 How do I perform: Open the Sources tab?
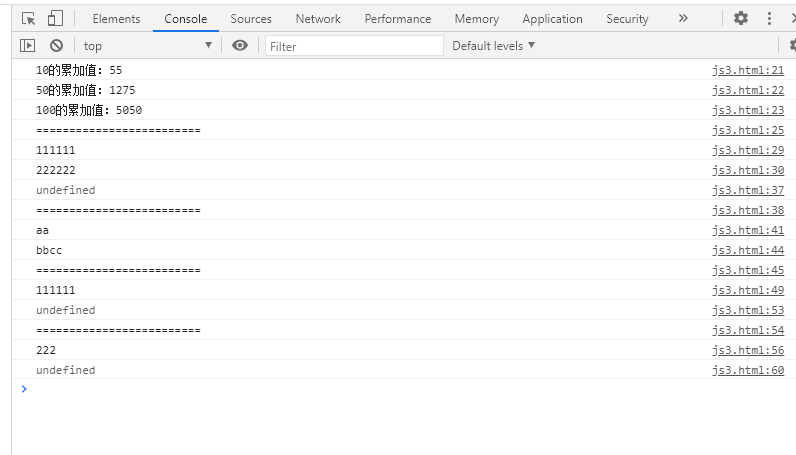[x=251, y=19]
